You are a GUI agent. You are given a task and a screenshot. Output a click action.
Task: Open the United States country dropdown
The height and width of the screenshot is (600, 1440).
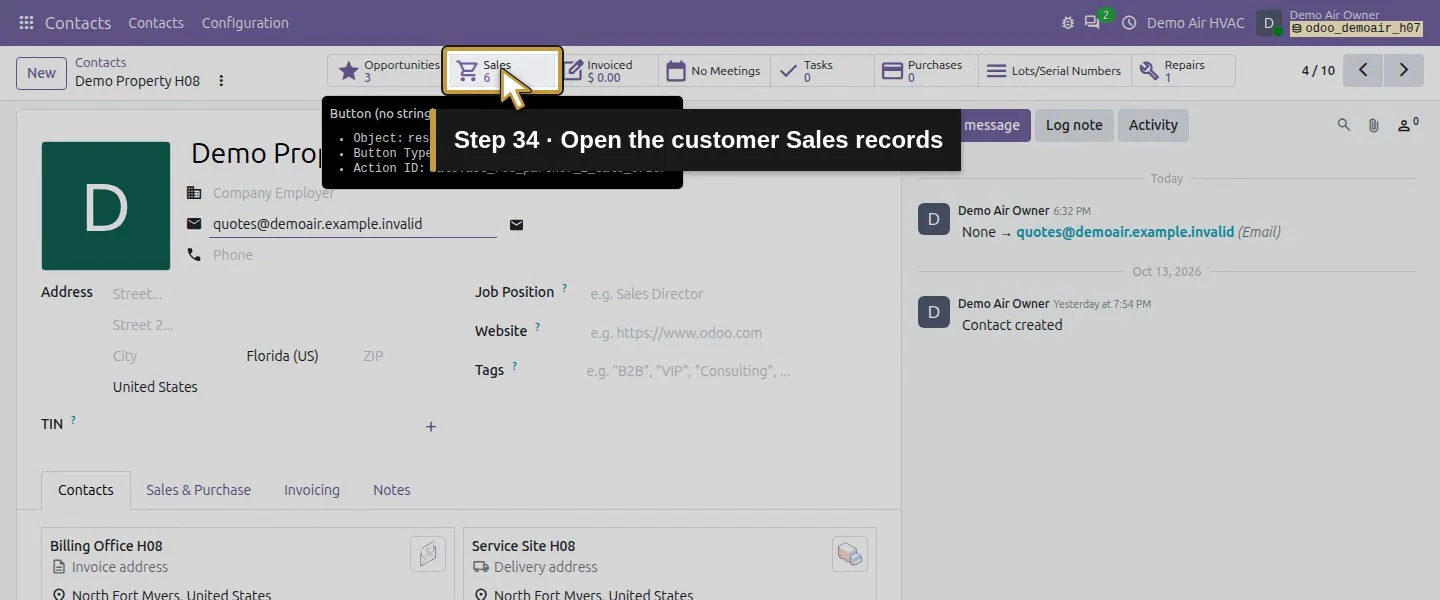point(273,387)
